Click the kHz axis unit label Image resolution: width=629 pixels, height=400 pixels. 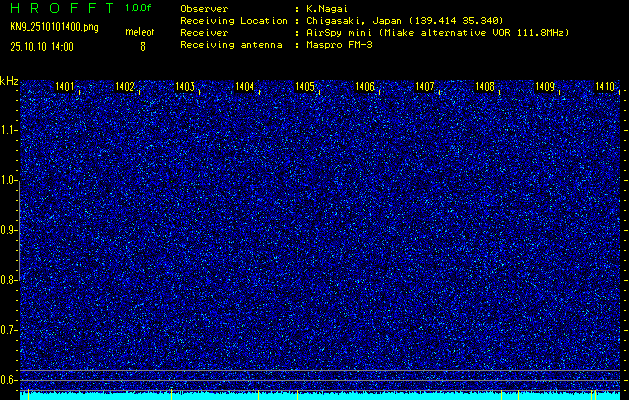(10, 80)
